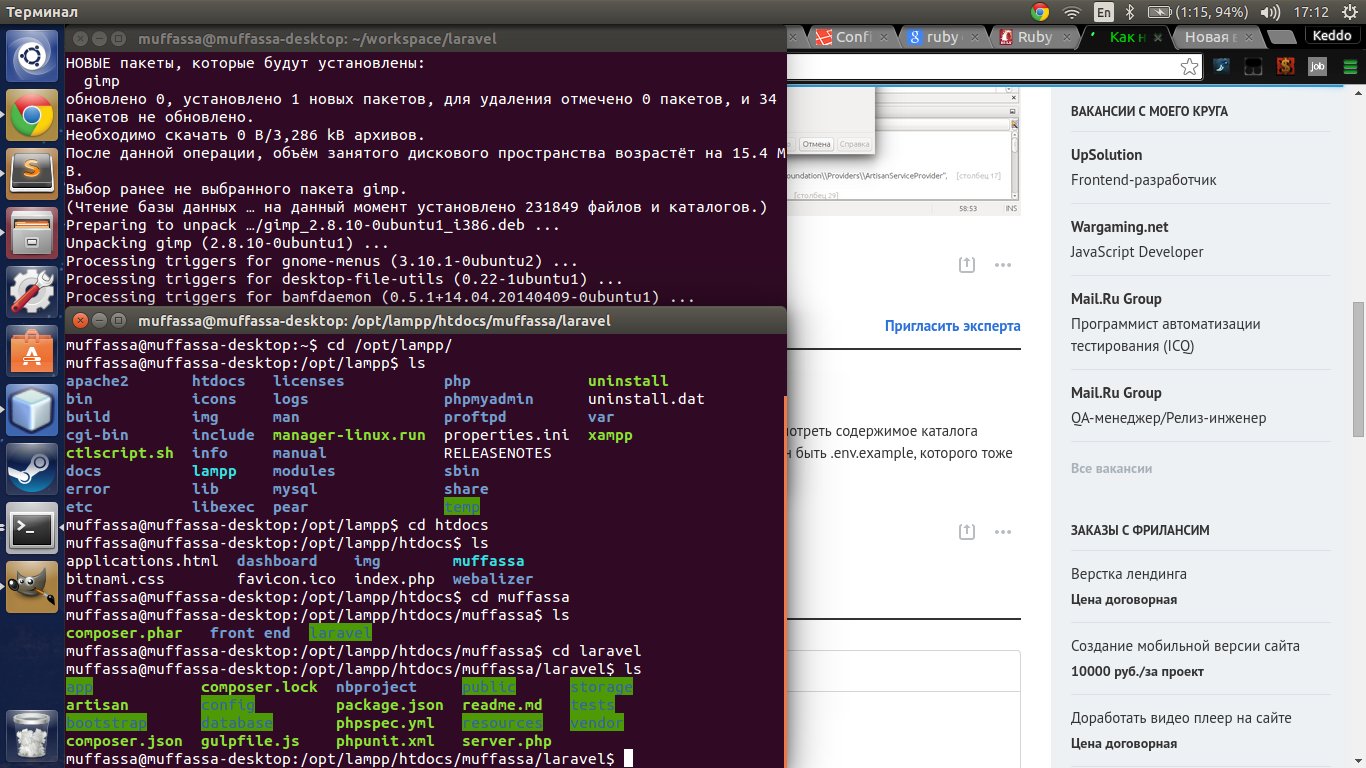Open the Wi-Fi network indicator
Image resolution: width=1366 pixels, height=768 pixels.
tap(1072, 12)
